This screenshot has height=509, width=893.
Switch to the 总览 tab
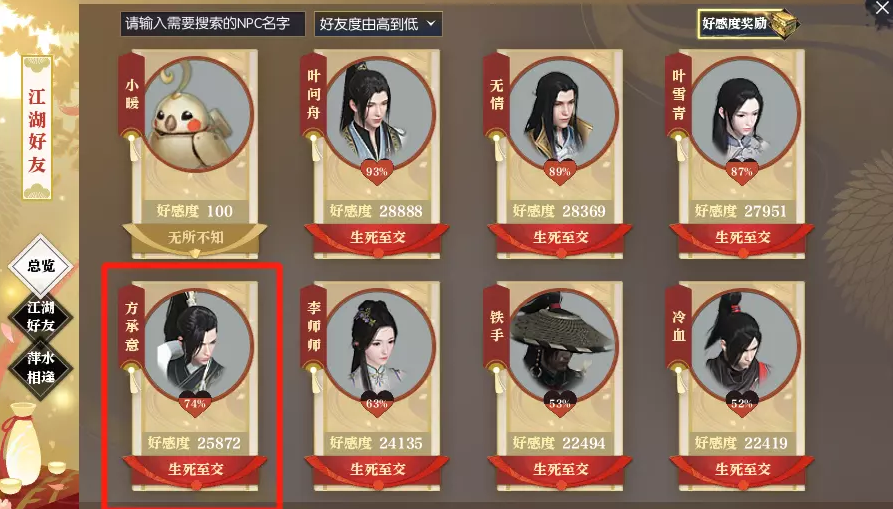[x=41, y=265]
